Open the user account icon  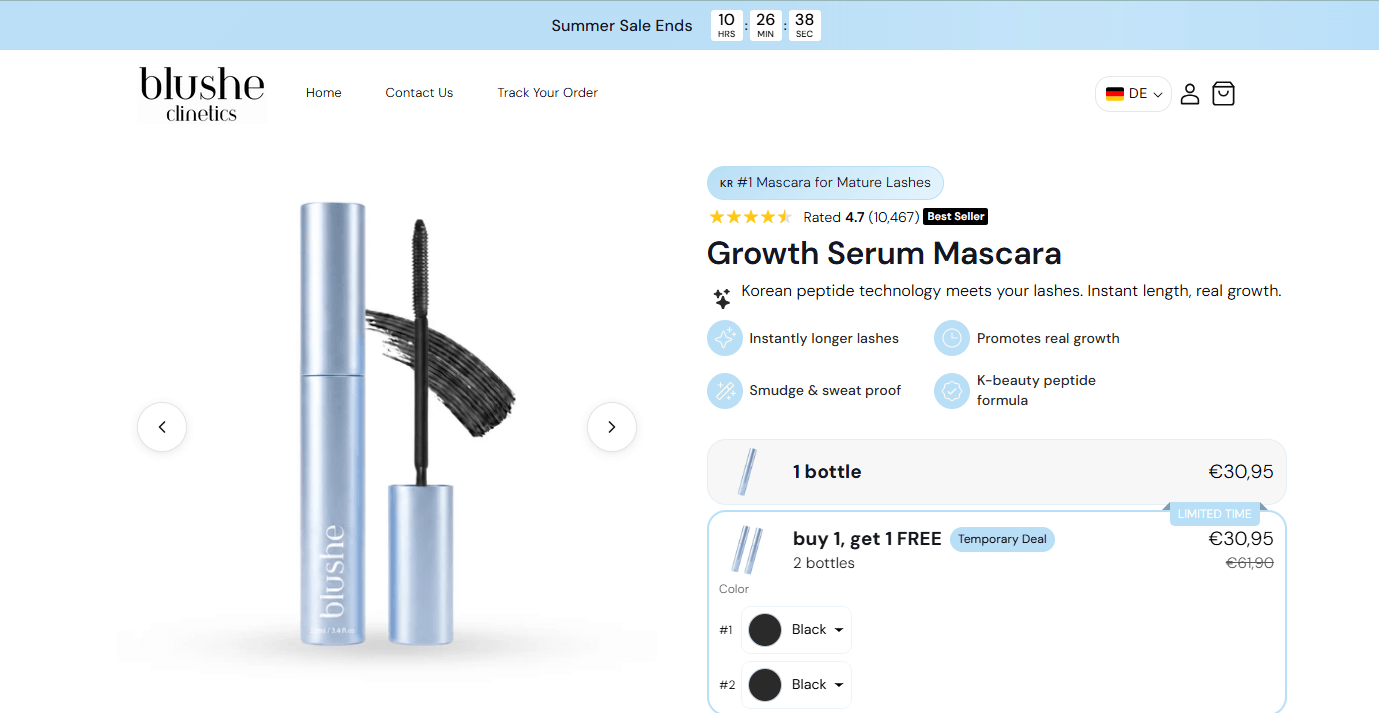(x=1189, y=94)
